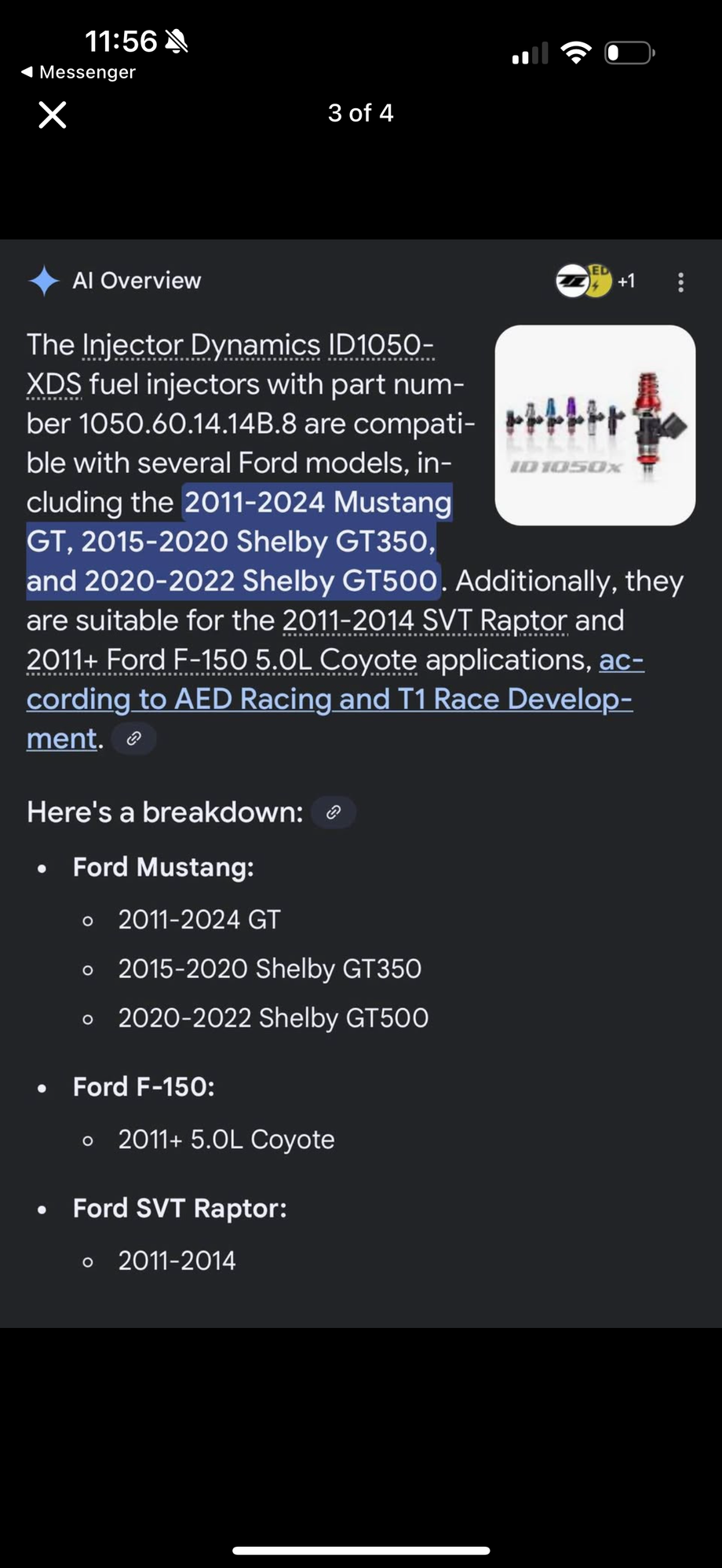This screenshot has width=722, height=1568.
Task: Close the overlay with the X button
Action: point(50,115)
